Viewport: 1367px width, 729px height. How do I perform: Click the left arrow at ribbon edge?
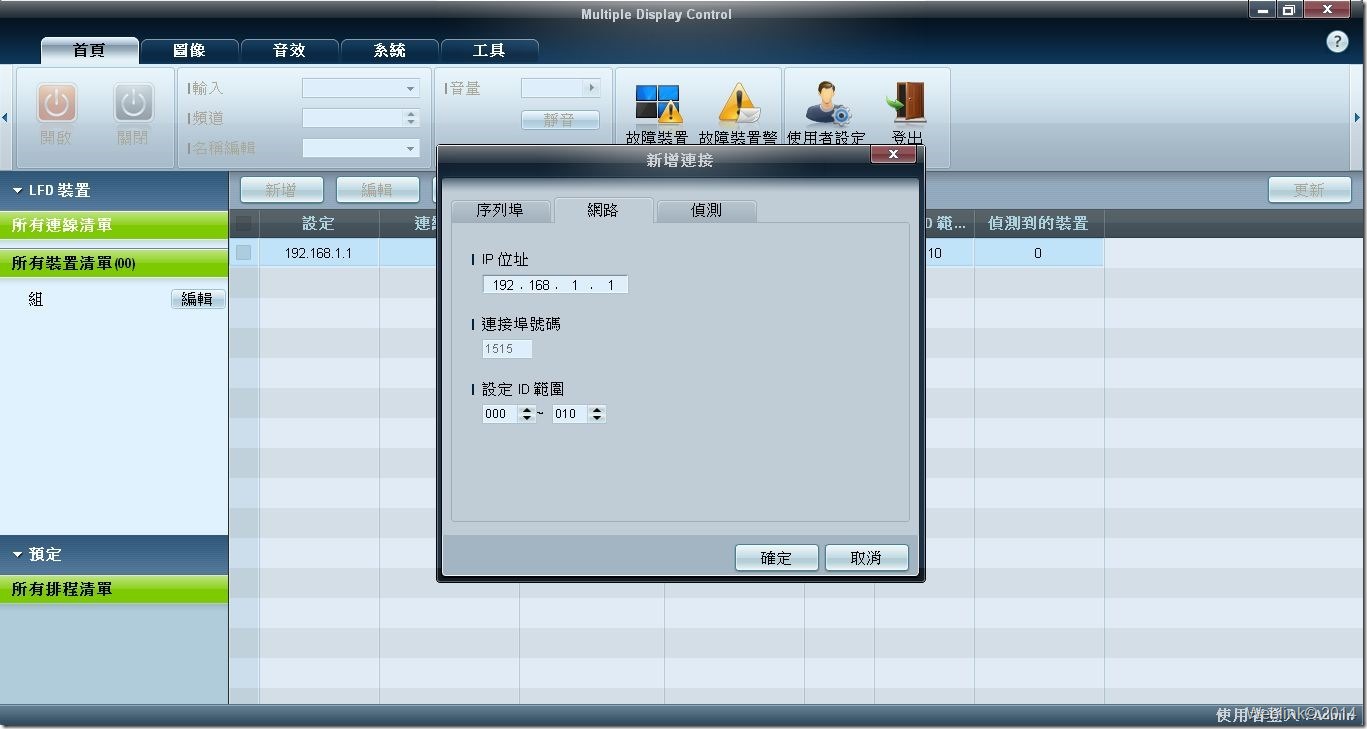coord(5,118)
